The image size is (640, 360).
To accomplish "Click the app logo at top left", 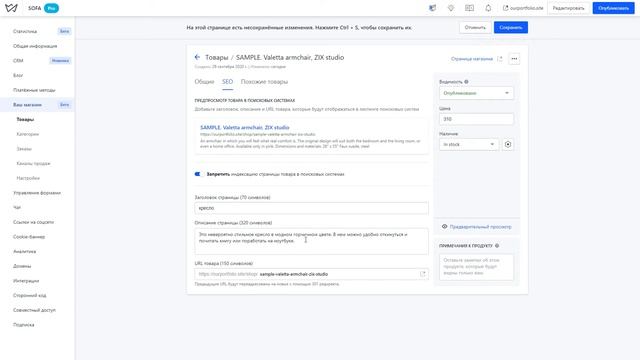I will pyautogui.click(x=11, y=8).
